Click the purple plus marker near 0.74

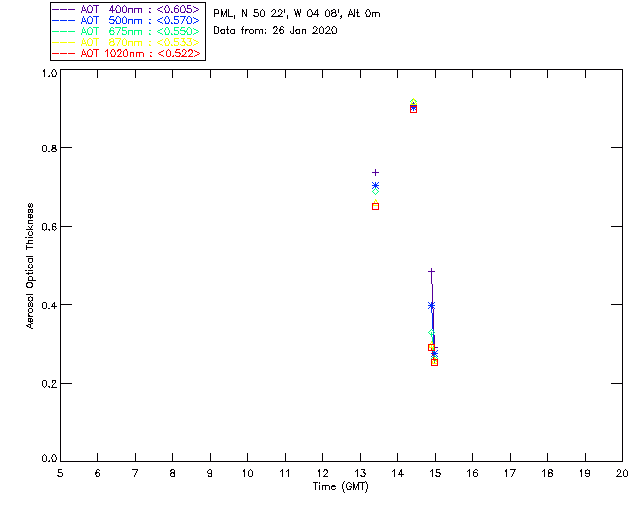[376, 173]
